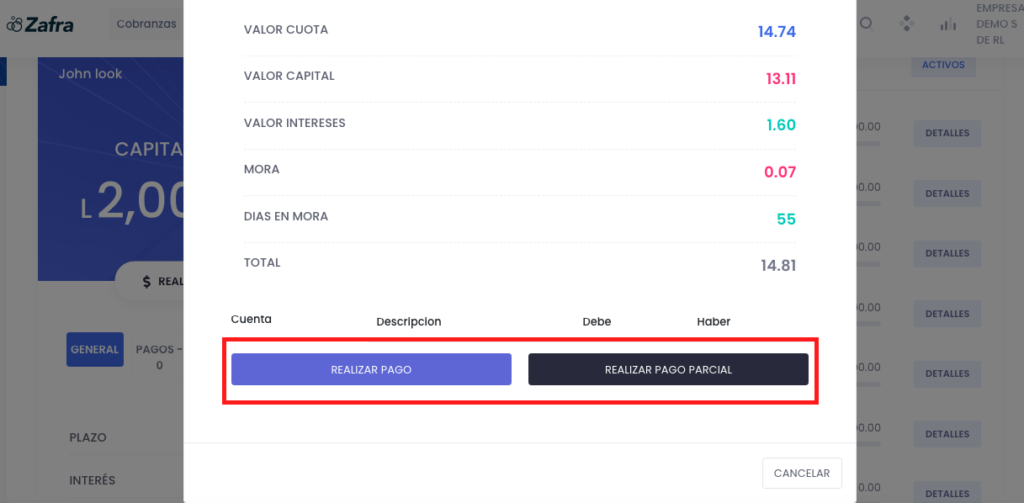Image resolution: width=1024 pixels, height=503 pixels.
Task: Switch to the GENERAL tab
Action: click(95, 349)
